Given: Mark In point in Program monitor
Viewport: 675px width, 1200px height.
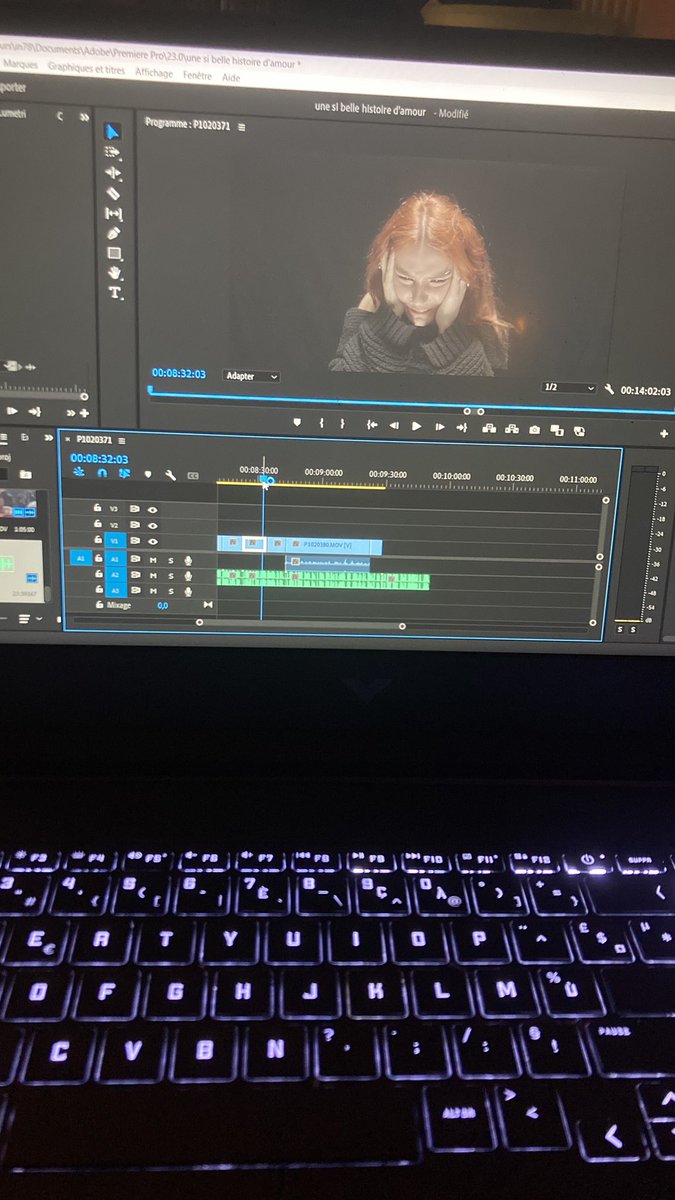Looking at the screenshot, I should tap(321, 423).
